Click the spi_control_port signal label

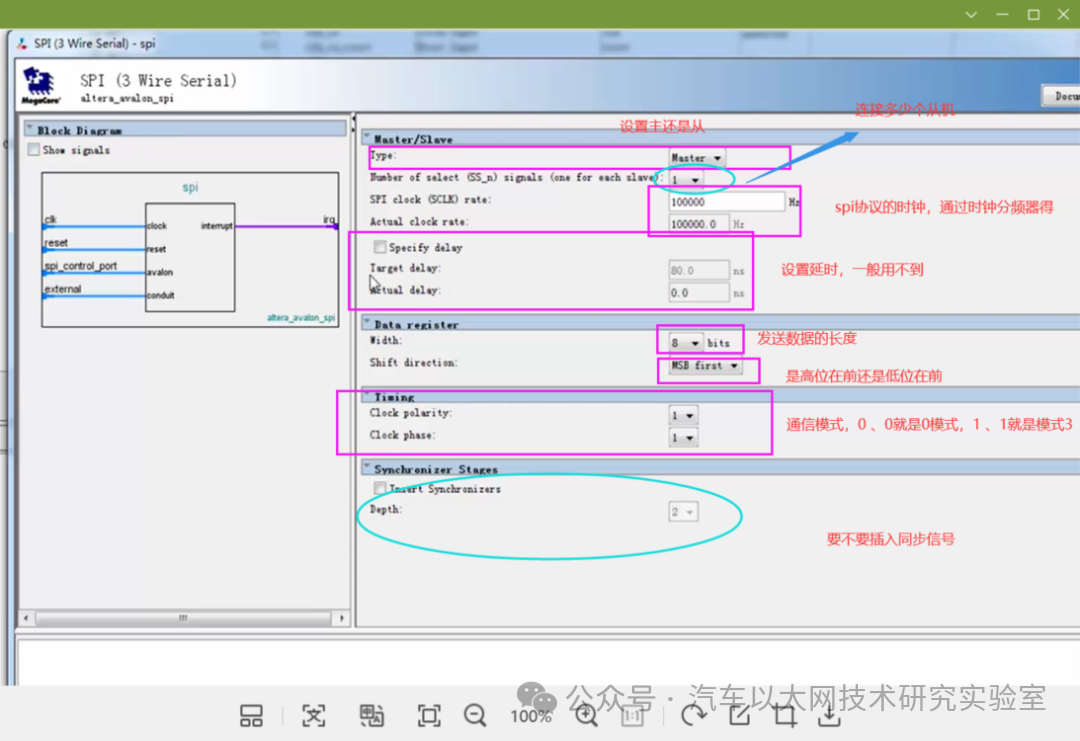pos(81,266)
